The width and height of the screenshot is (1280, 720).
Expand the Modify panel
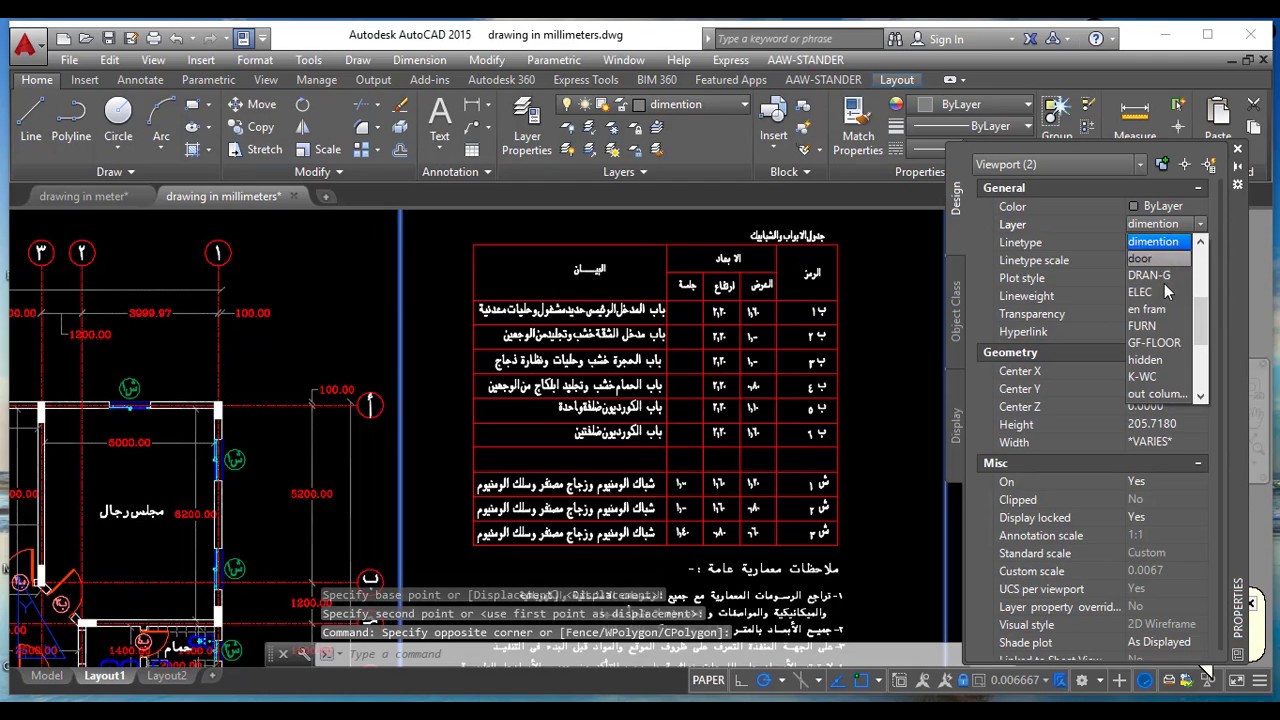[x=319, y=172]
